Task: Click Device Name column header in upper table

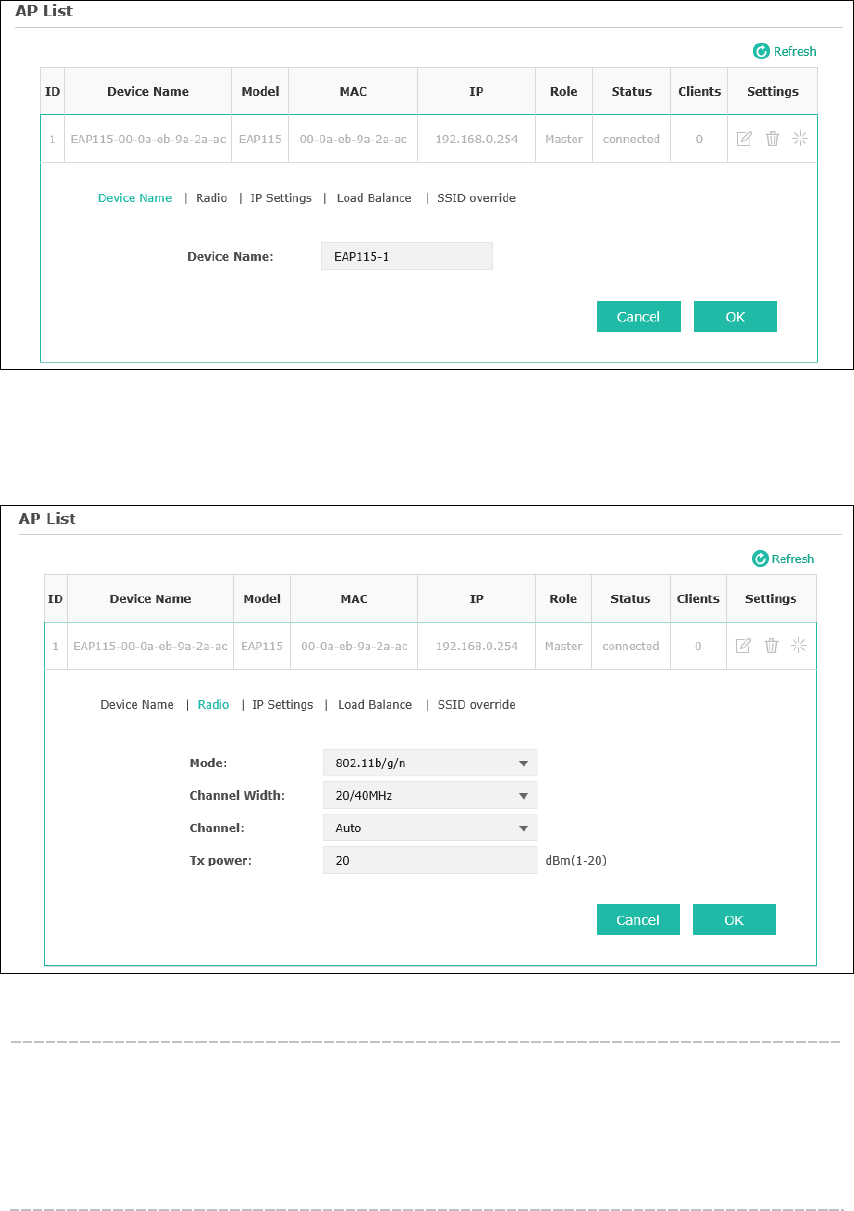Action: coord(148,91)
